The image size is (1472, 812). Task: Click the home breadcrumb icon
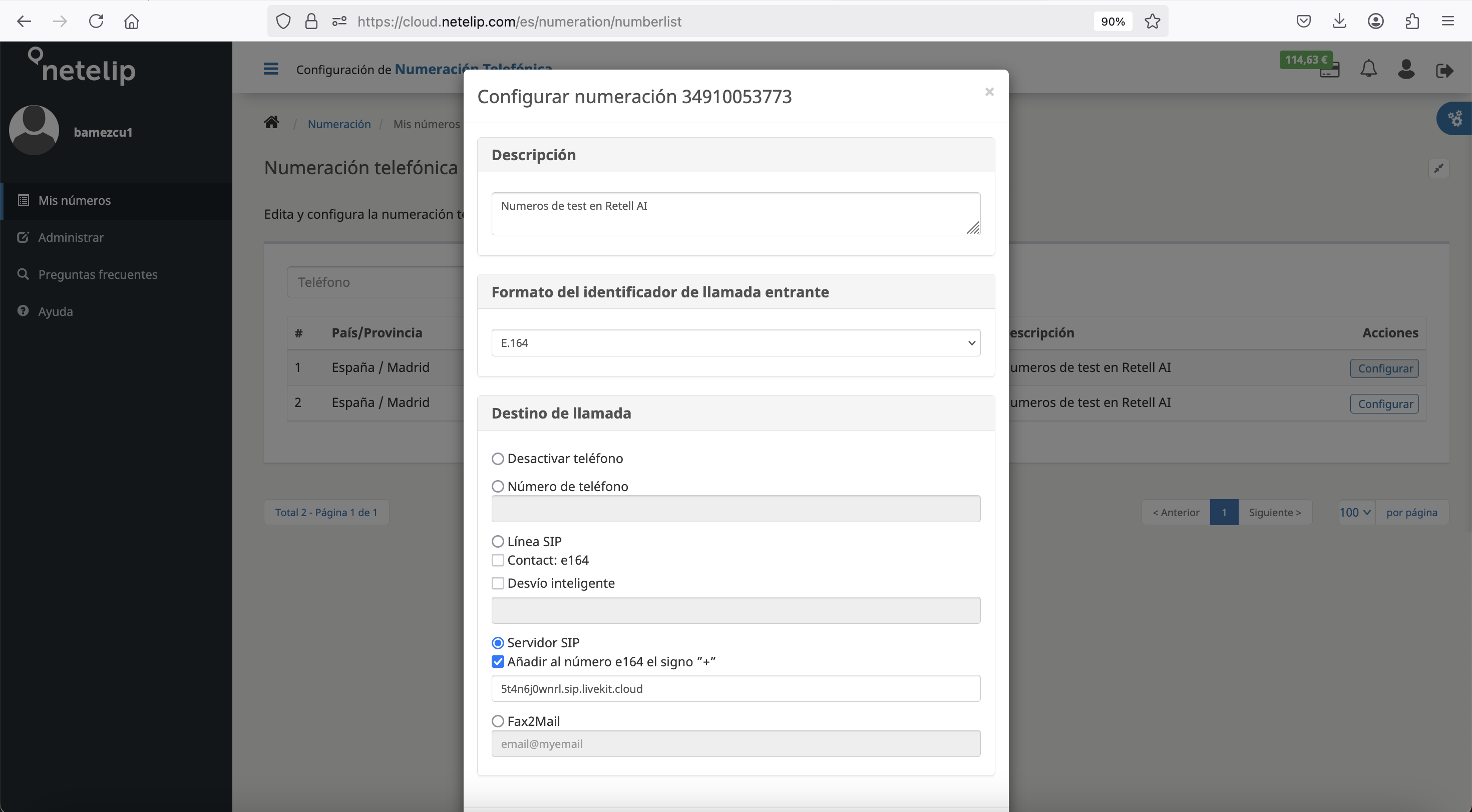(x=271, y=122)
